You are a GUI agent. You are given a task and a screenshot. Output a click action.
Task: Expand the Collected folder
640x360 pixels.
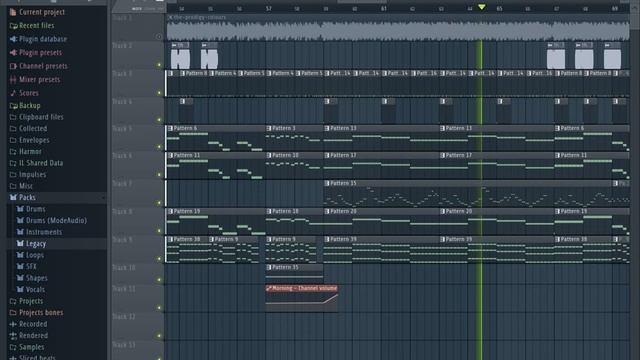coord(13,129)
